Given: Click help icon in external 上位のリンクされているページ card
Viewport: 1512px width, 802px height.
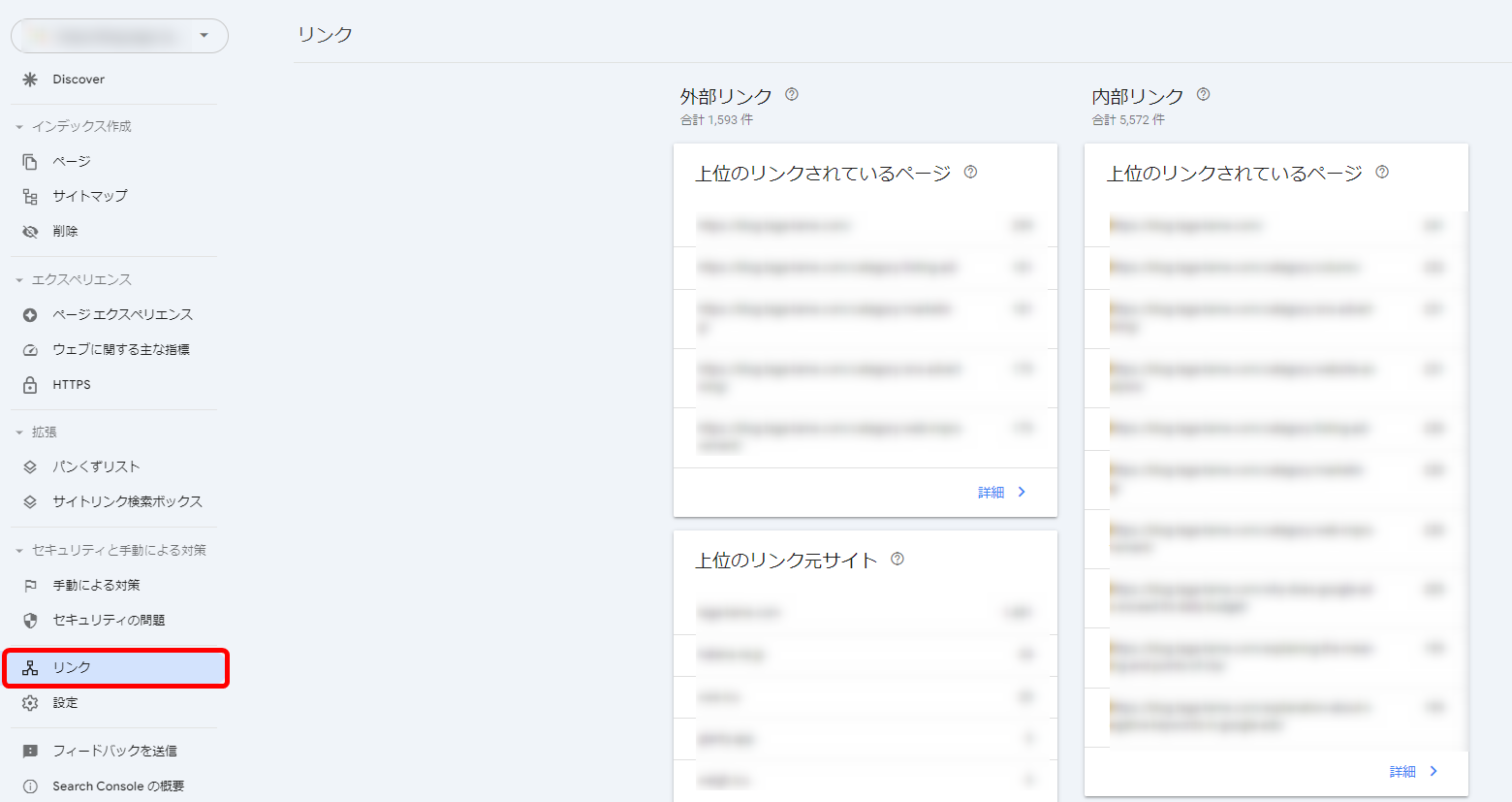Looking at the screenshot, I should [970, 172].
